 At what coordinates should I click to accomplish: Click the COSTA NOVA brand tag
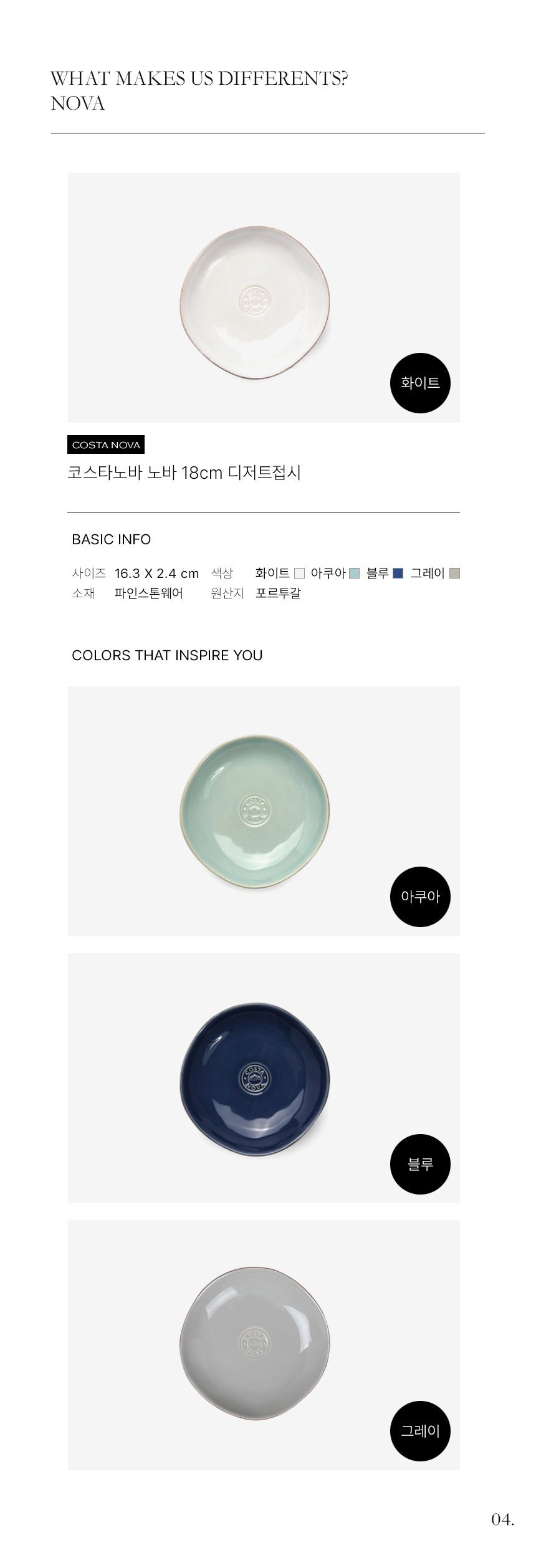(x=106, y=445)
